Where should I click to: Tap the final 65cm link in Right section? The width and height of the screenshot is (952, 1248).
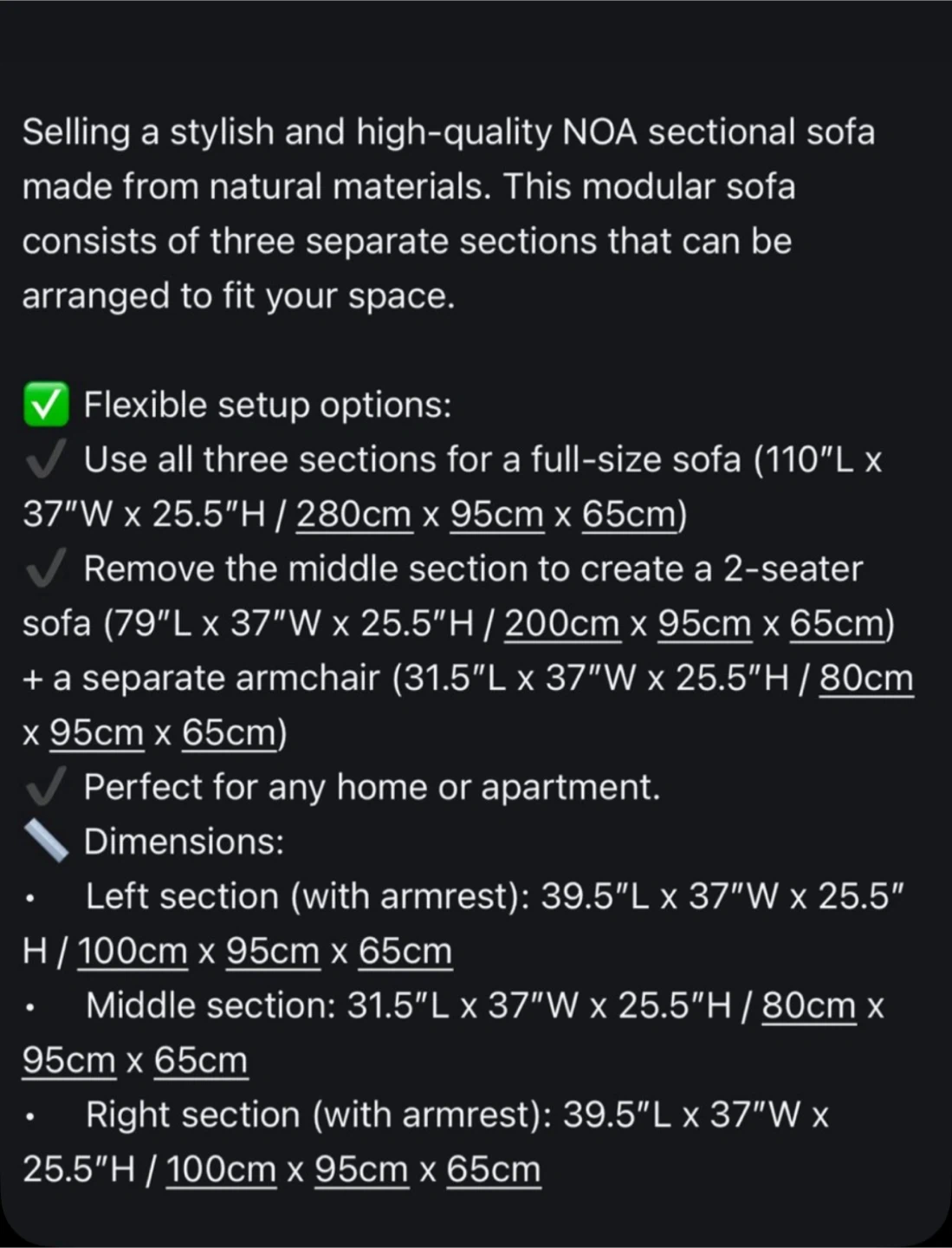click(x=493, y=1170)
